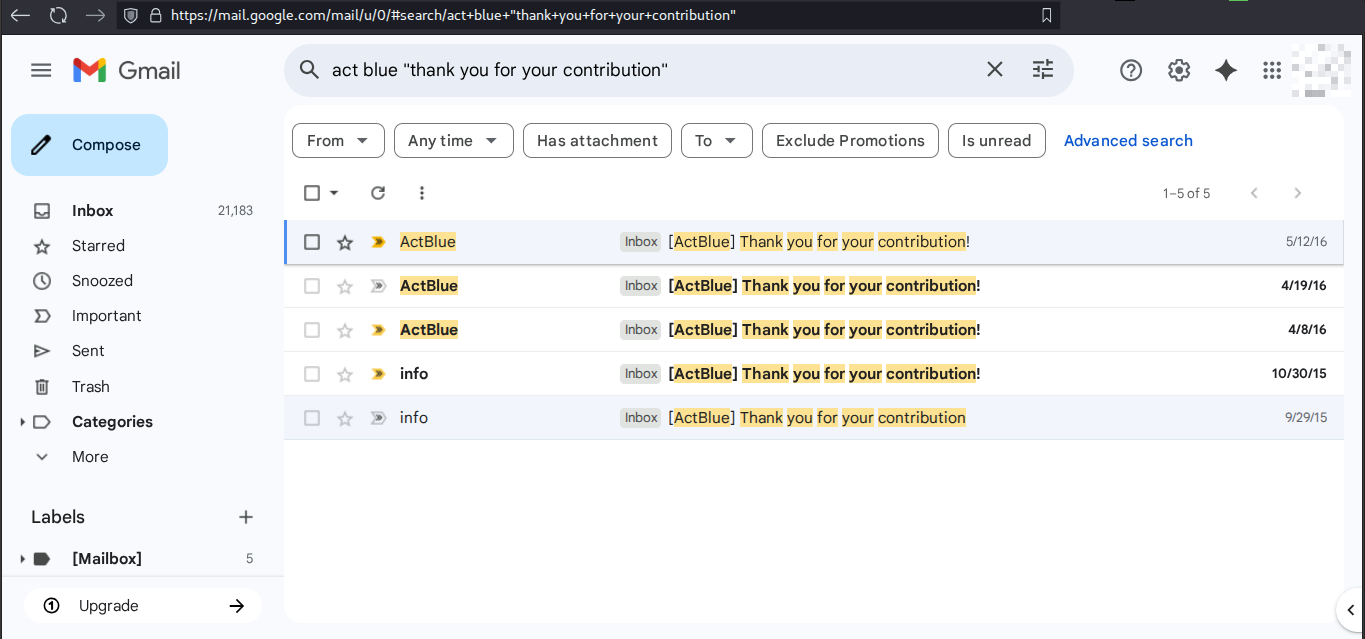
Task: Open the Settings gear icon
Action: pos(1179,70)
